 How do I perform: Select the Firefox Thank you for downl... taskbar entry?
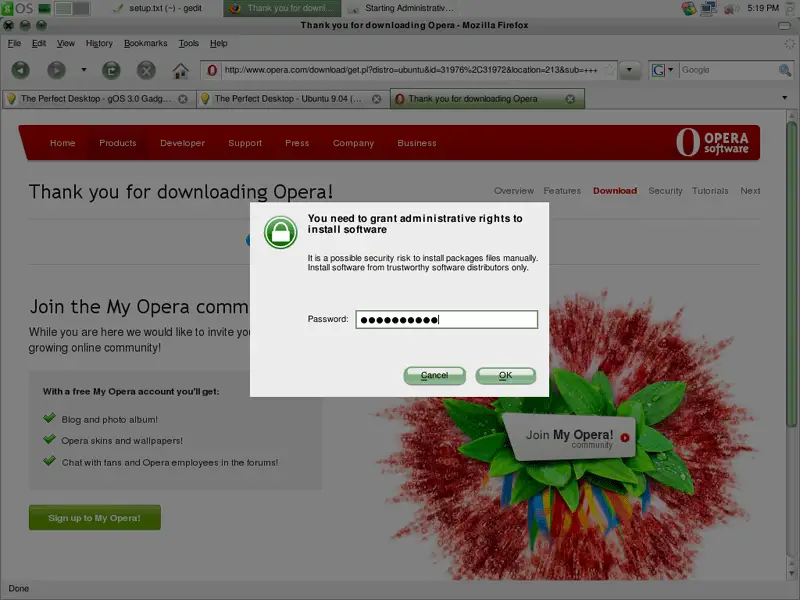[x=281, y=9]
